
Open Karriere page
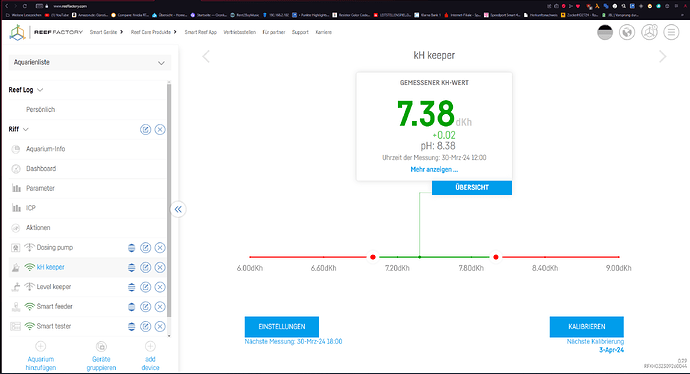(323, 32)
